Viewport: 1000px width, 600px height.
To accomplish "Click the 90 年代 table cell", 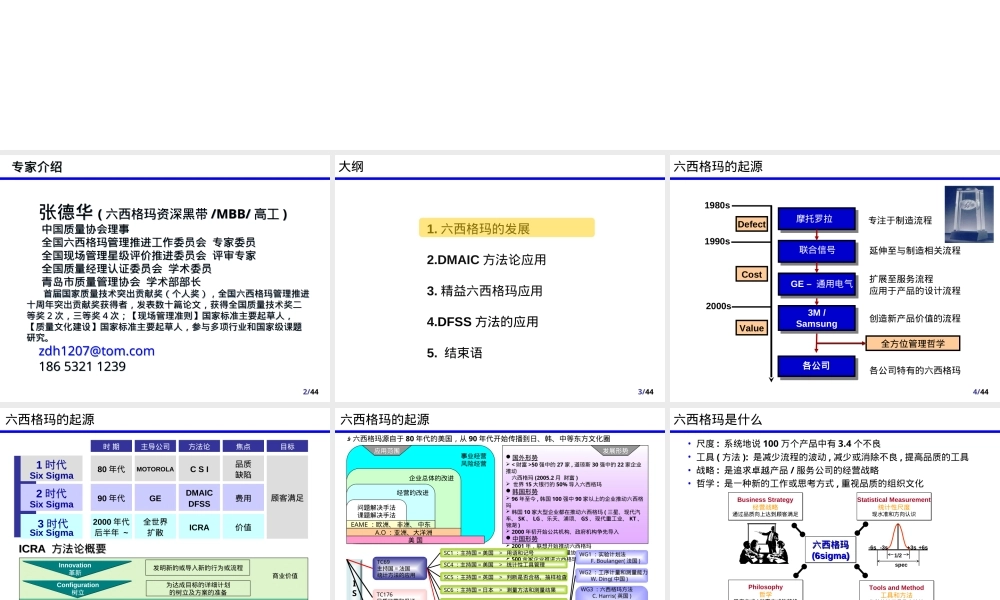I will (111, 498).
